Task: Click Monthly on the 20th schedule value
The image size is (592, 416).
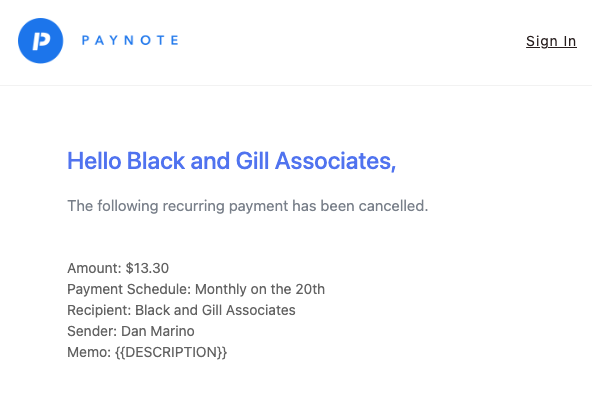Action: tap(260, 290)
